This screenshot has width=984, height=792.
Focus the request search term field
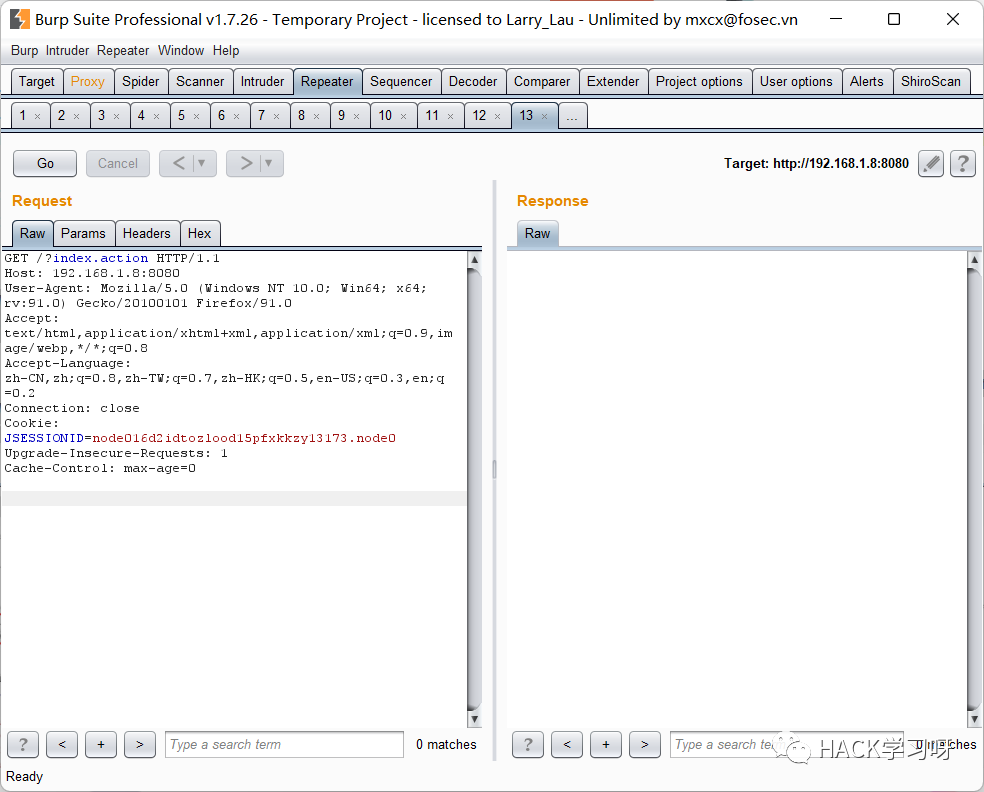(x=284, y=744)
